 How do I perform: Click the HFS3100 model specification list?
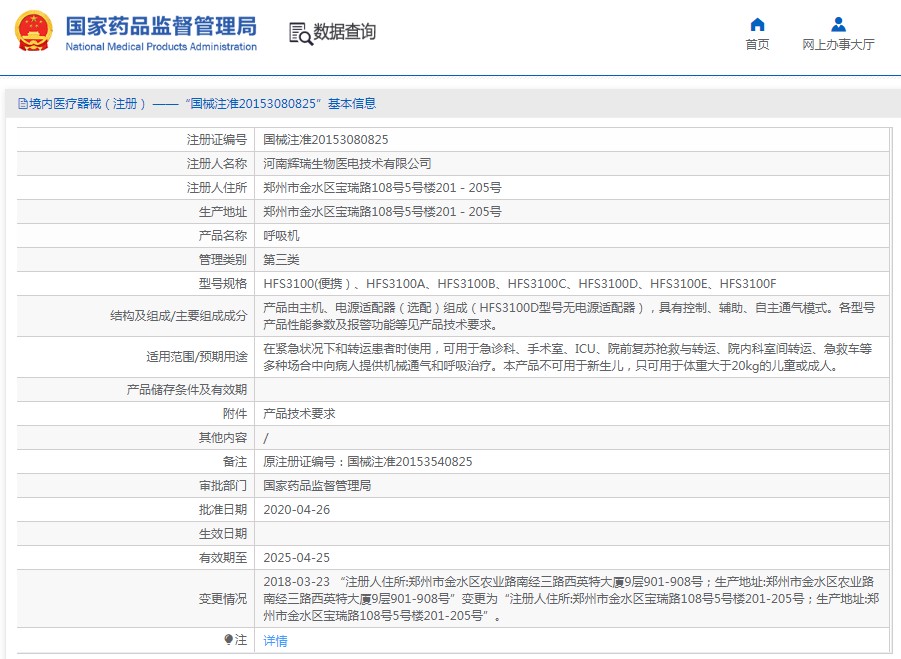coord(519,284)
